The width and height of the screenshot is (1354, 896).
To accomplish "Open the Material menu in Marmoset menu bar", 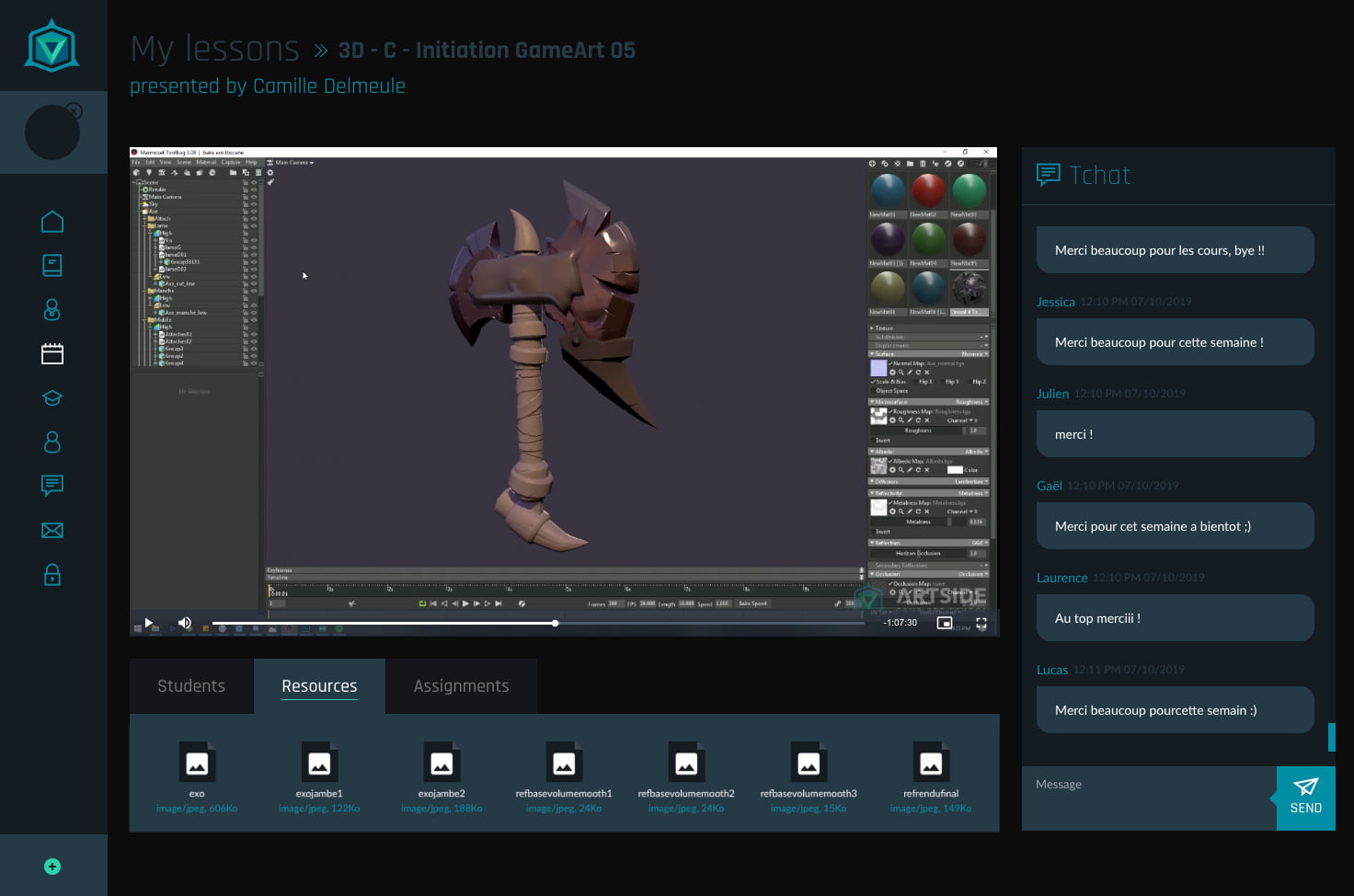I will click(x=206, y=163).
